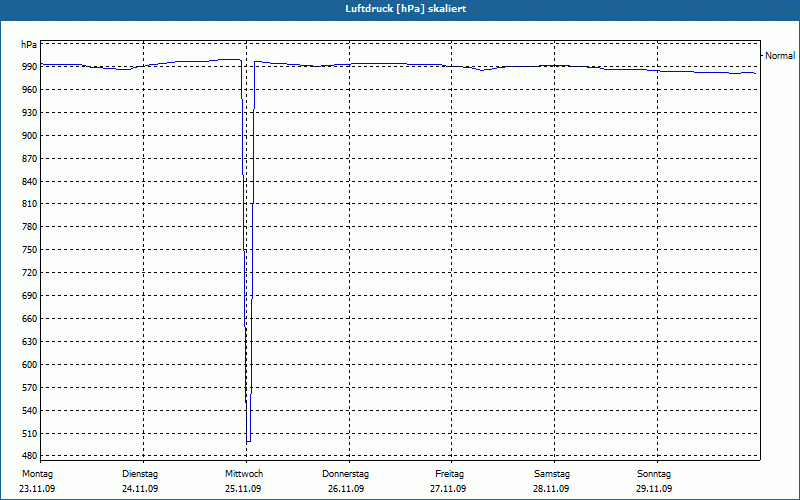Click the 'Montag' day label
Viewport: 800px width, 500px height.
coord(37,474)
